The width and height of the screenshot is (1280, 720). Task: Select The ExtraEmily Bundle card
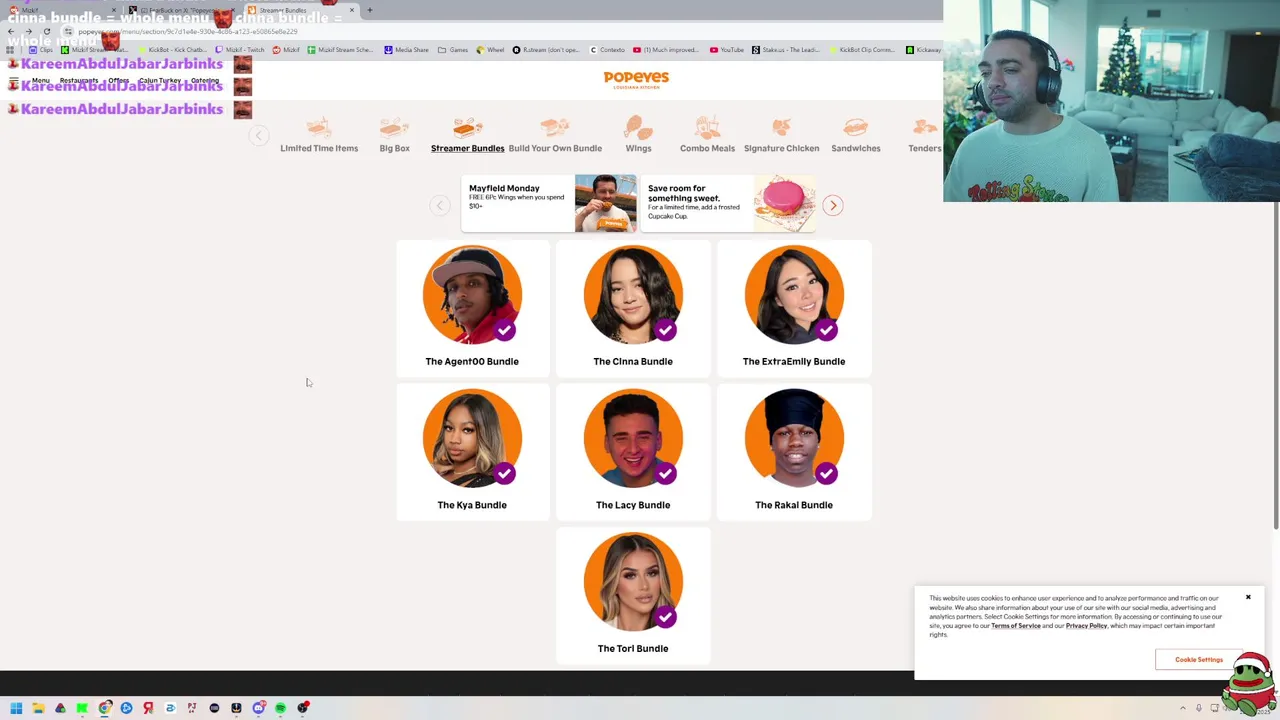pyautogui.click(x=794, y=308)
